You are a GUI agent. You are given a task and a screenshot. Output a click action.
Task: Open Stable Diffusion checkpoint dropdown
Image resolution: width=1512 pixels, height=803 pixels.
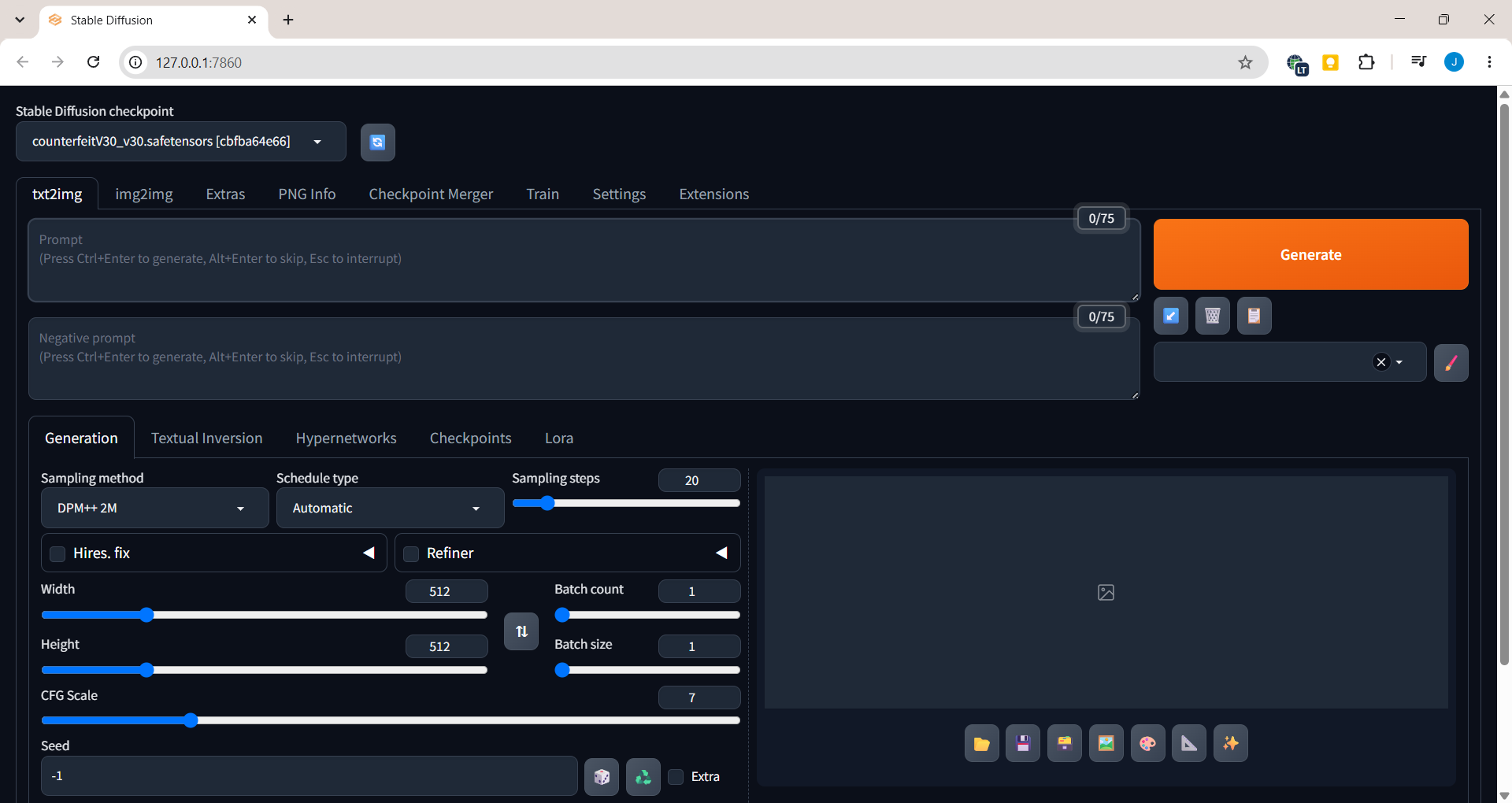(x=181, y=142)
